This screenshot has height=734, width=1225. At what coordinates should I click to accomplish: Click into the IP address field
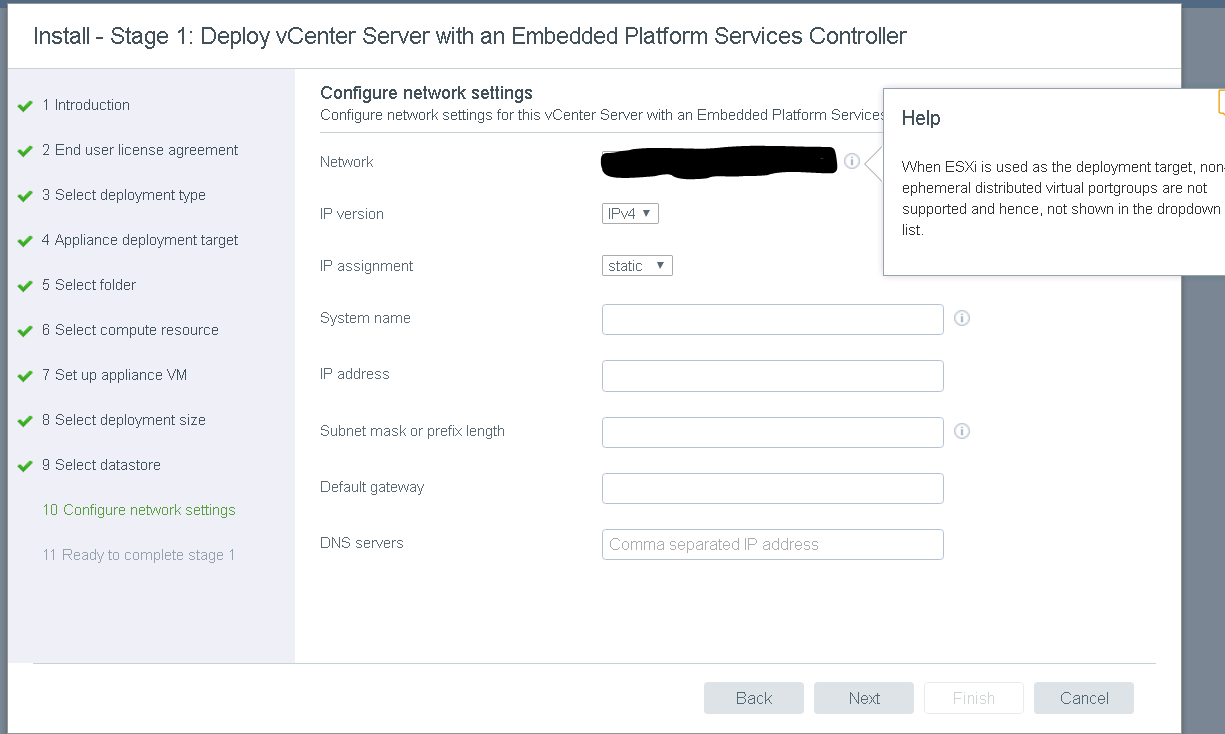tap(772, 375)
